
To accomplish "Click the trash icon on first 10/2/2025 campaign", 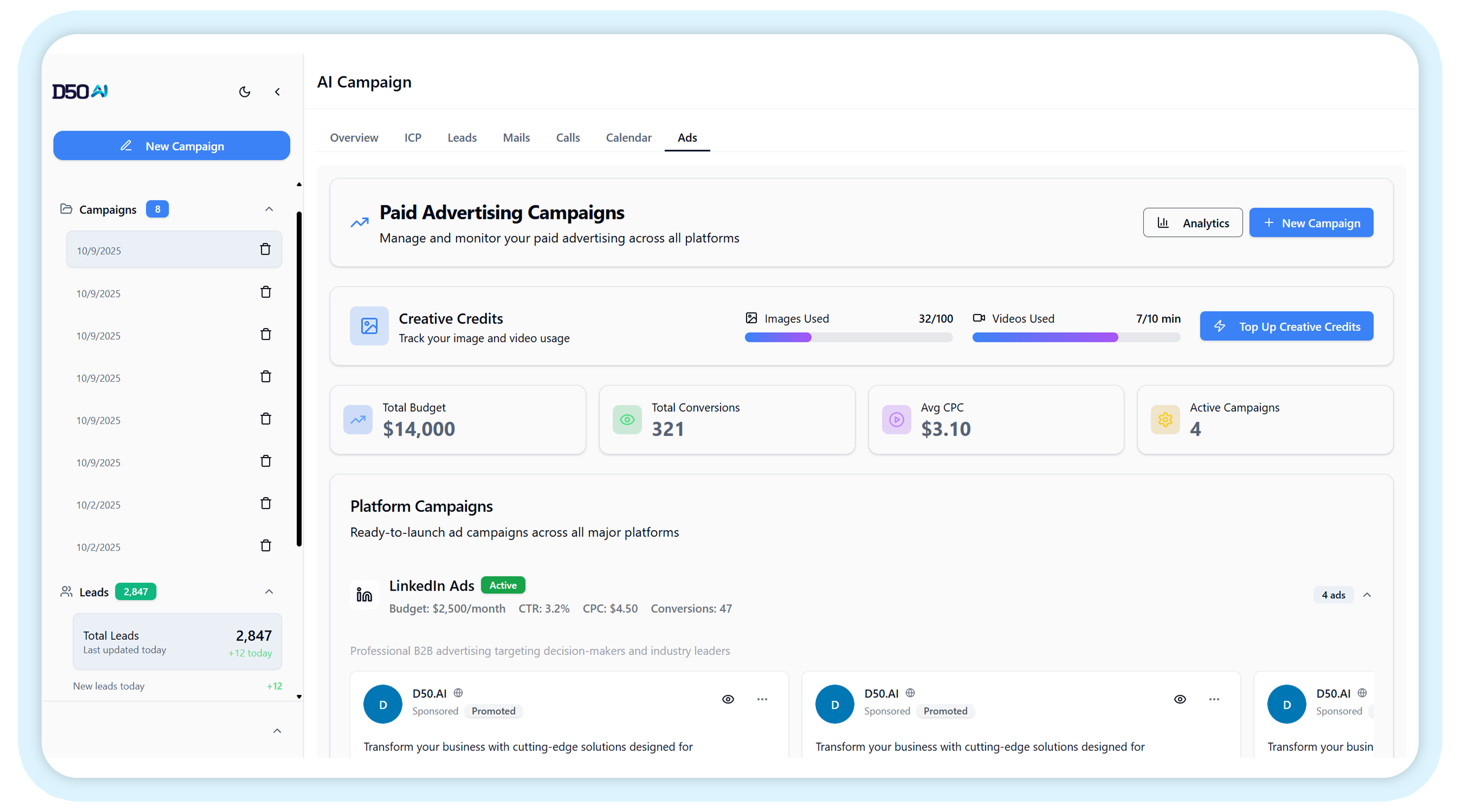I will 265,503.
